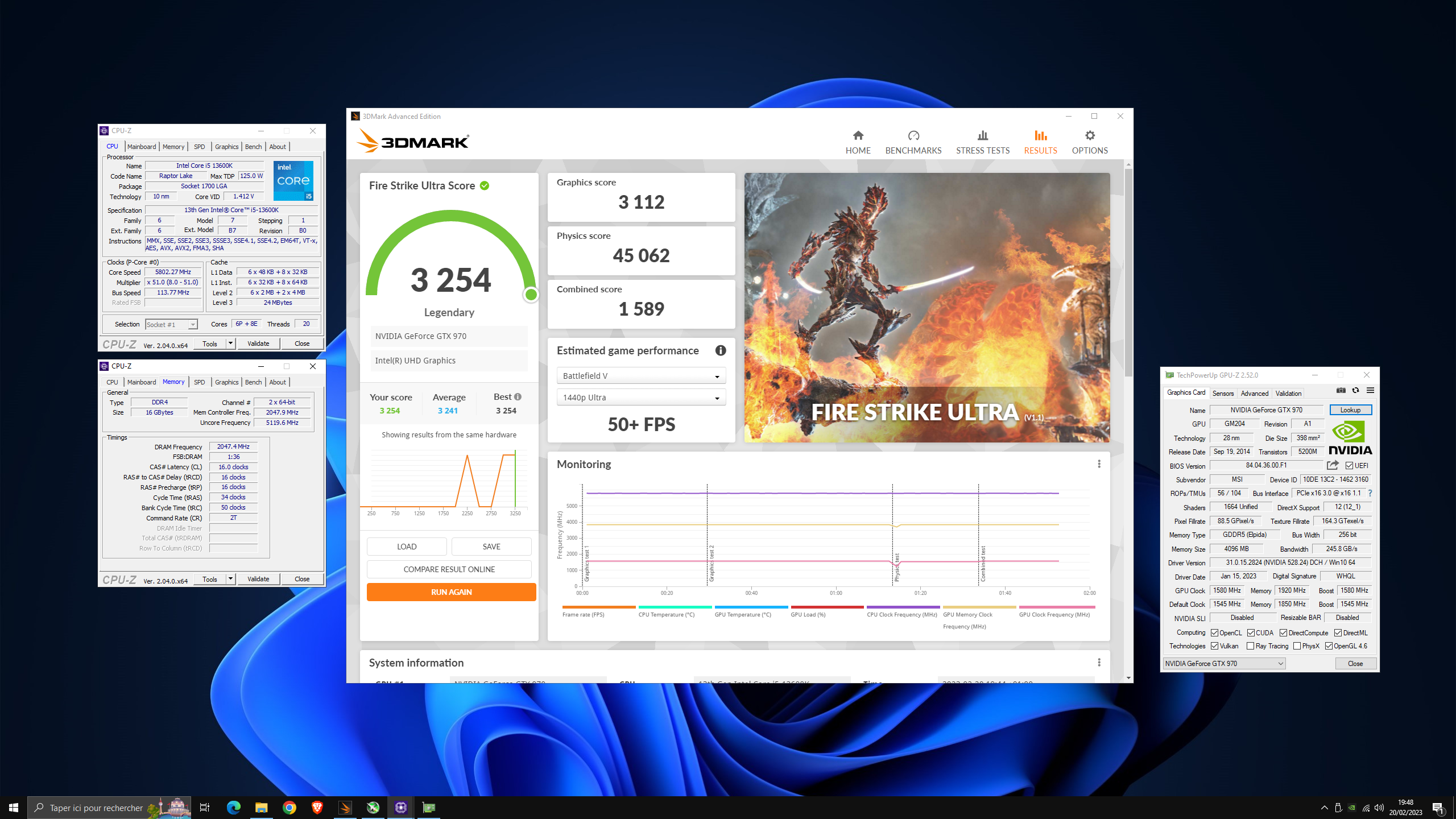1456x819 pixels.
Task: Click the GPU-Z refresh icon
Action: coord(1355,391)
